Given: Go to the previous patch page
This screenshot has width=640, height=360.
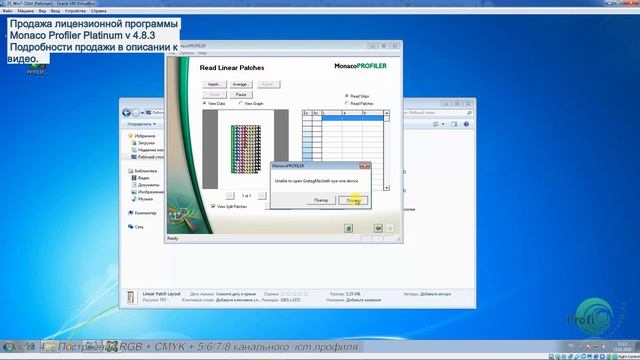Looking at the screenshot, I should coord(230,196).
